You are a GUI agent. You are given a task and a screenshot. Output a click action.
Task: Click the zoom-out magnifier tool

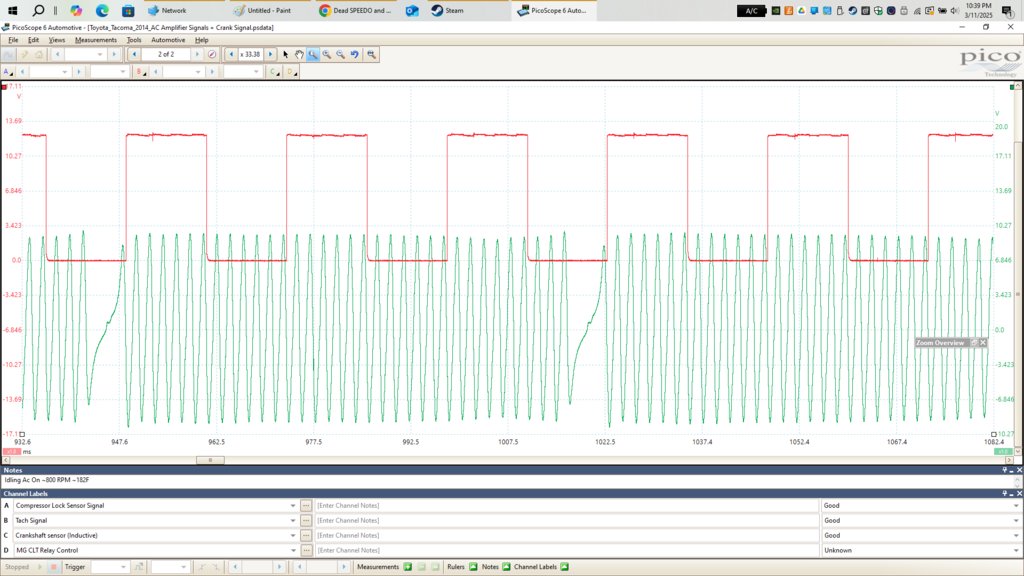click(340, 54)
